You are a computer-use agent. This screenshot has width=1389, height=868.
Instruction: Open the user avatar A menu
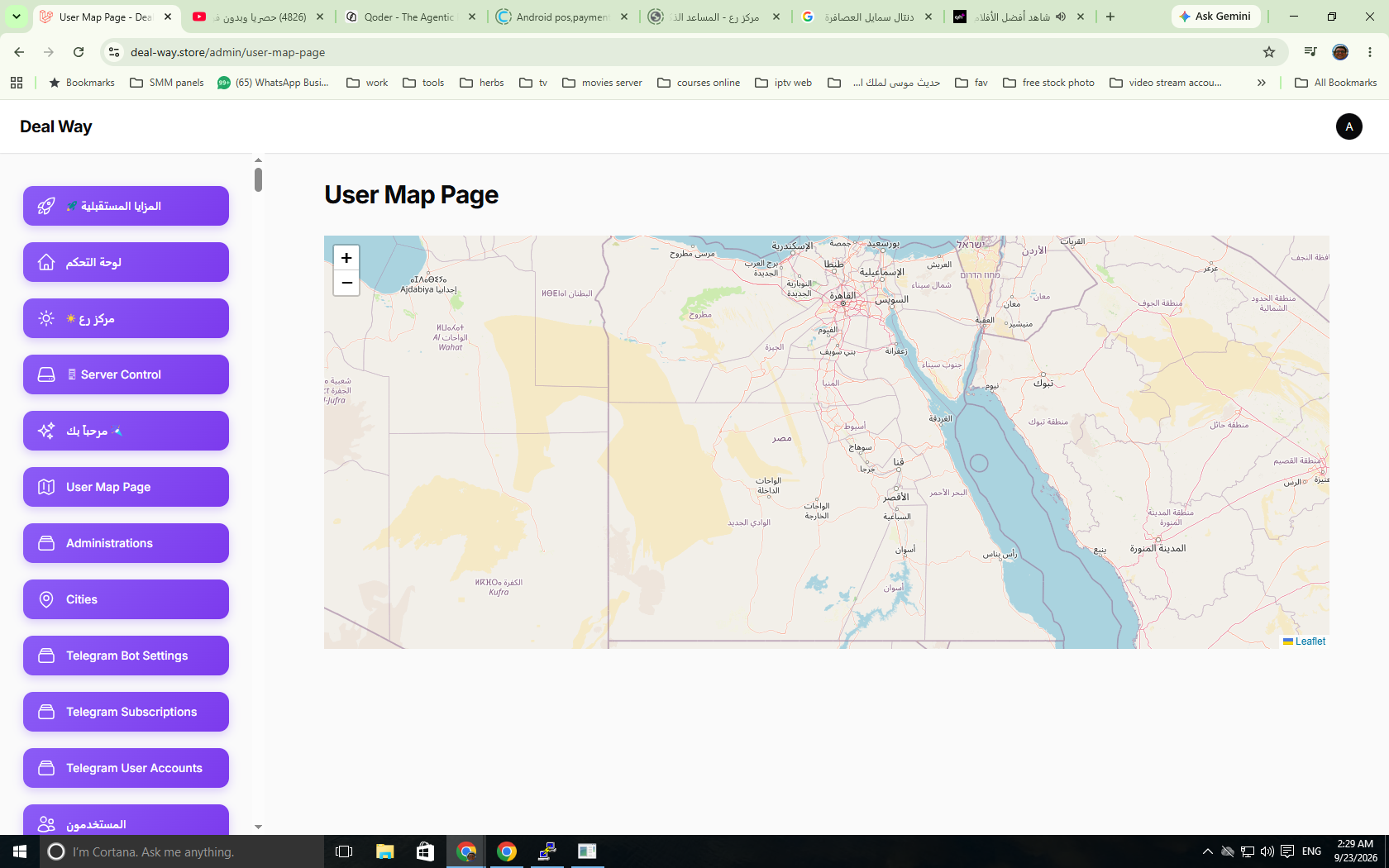click(1349, 126)
